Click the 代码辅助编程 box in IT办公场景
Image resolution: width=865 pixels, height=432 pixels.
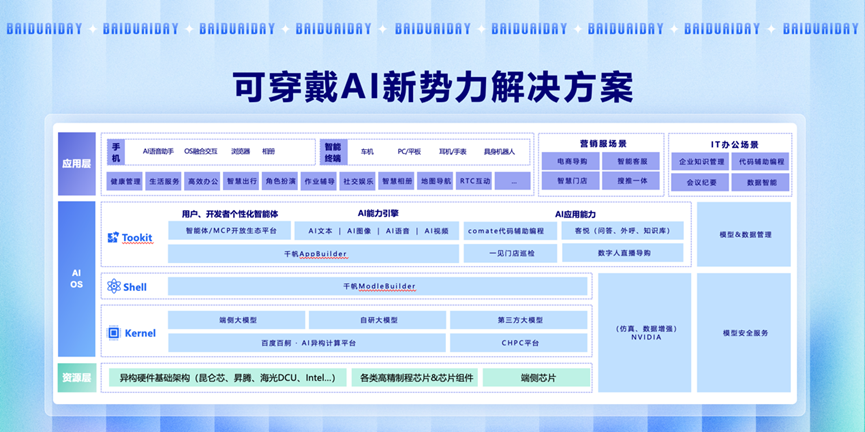[x=761, y=162]
